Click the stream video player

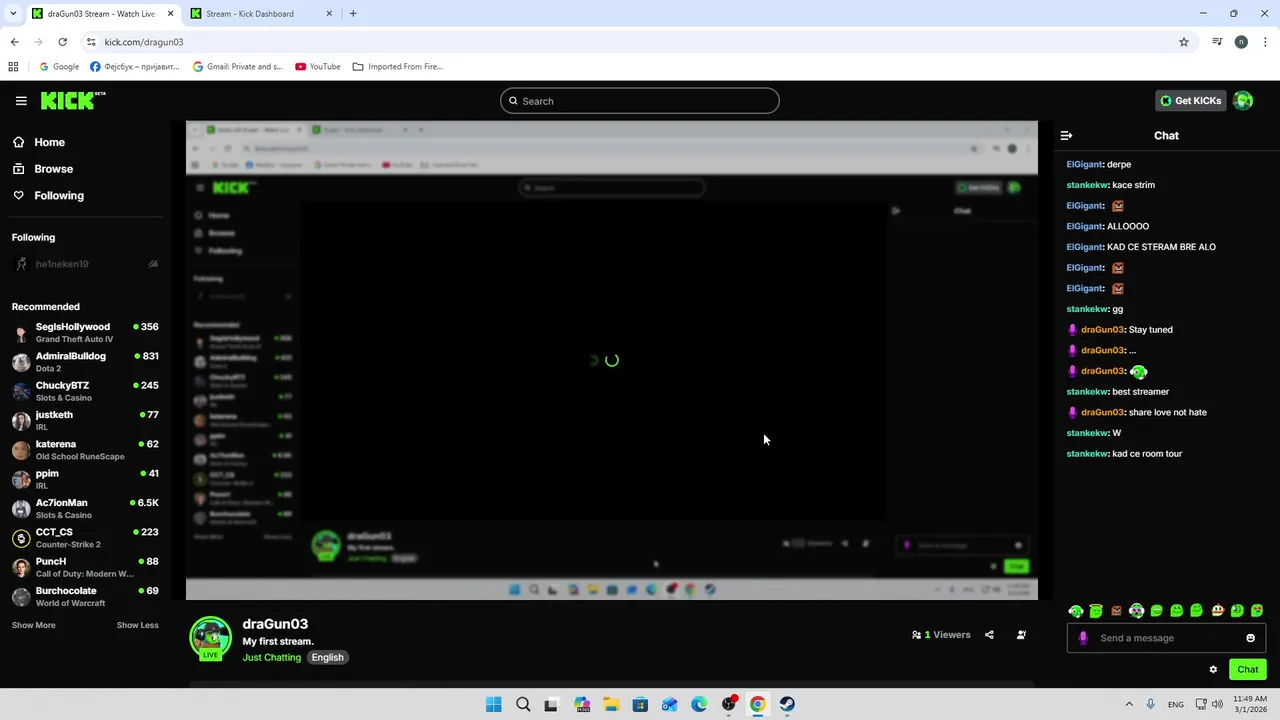click(612, 361)
